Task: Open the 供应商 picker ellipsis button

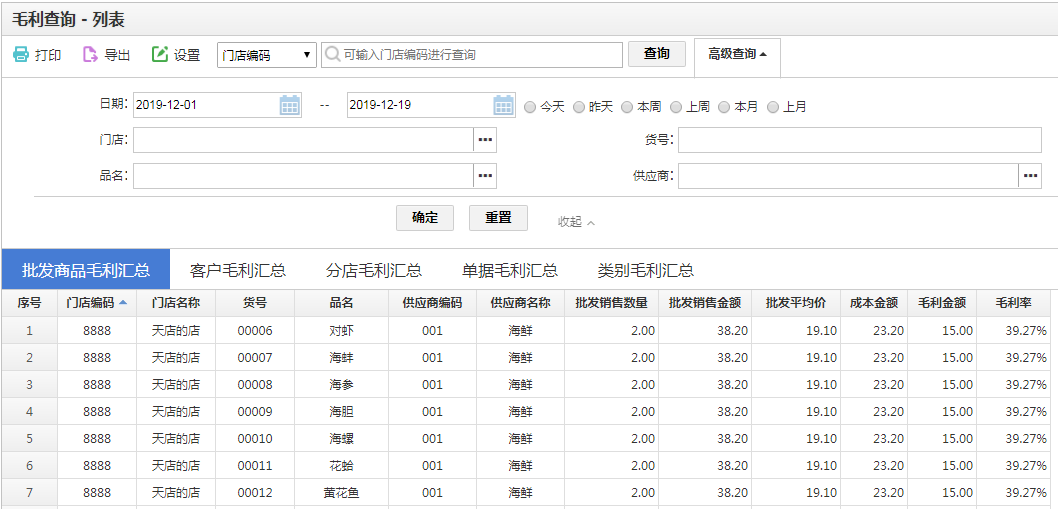Action: [x=1030, y=175]
